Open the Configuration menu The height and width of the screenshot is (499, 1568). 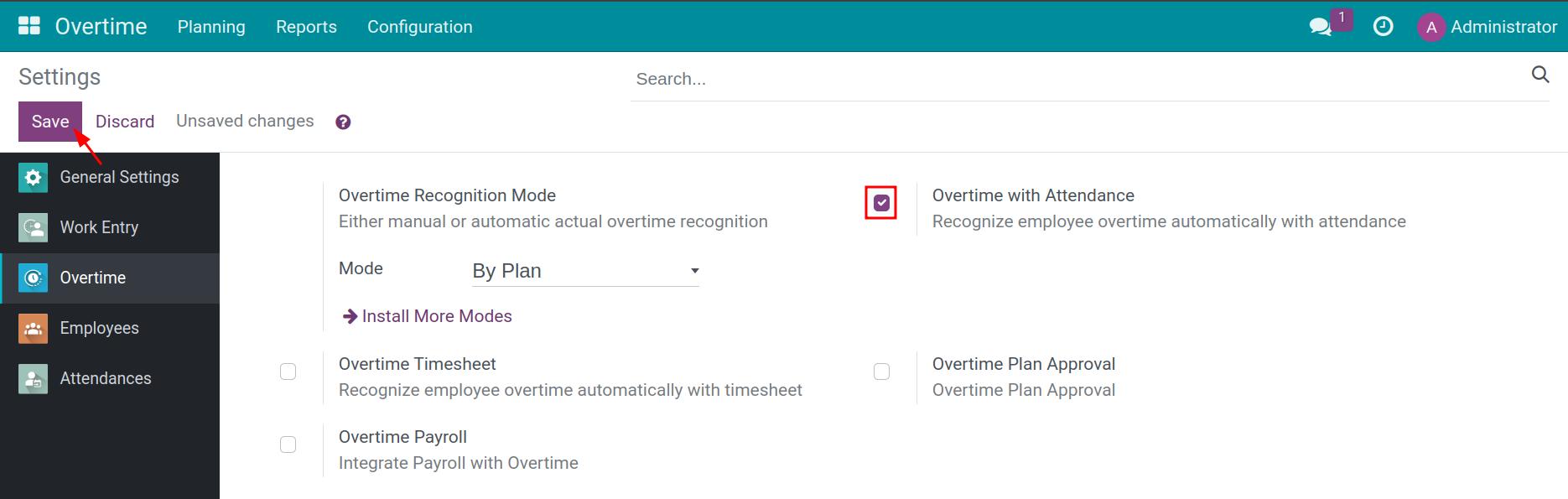point(419,26)
